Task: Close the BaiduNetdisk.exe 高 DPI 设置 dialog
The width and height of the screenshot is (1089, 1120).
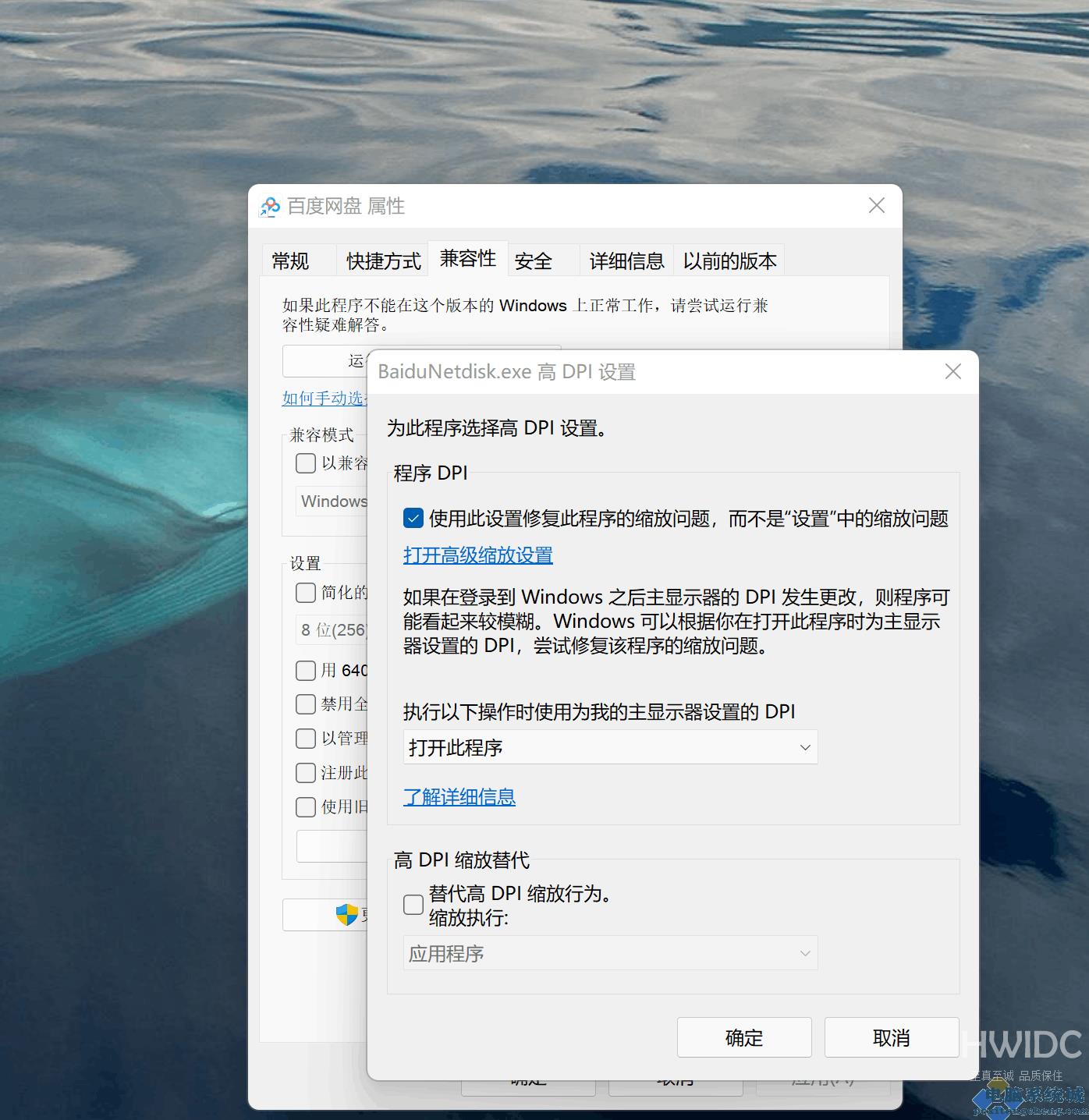Action: tap(952, 372)
